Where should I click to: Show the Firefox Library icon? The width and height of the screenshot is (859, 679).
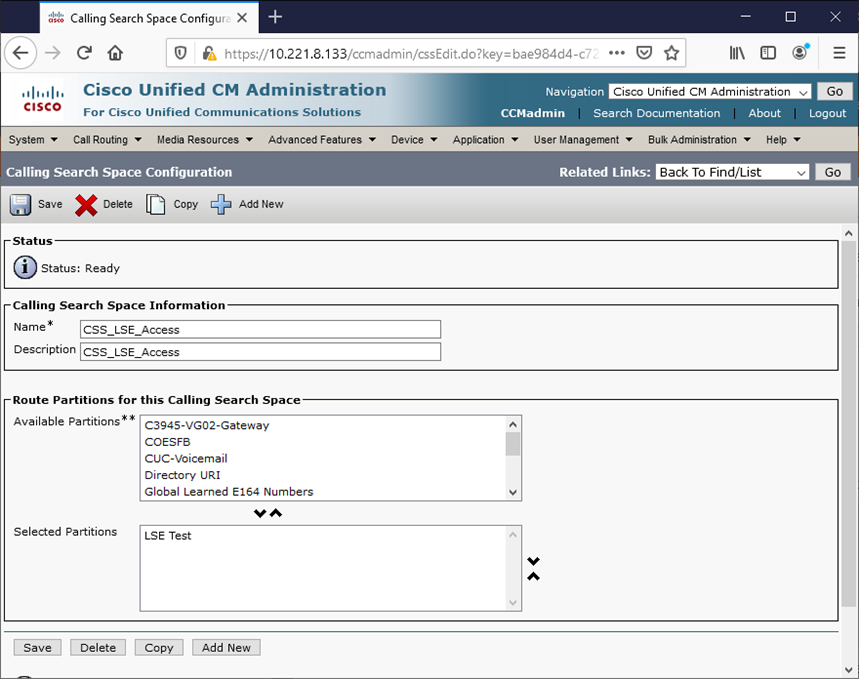coord(737,53)
